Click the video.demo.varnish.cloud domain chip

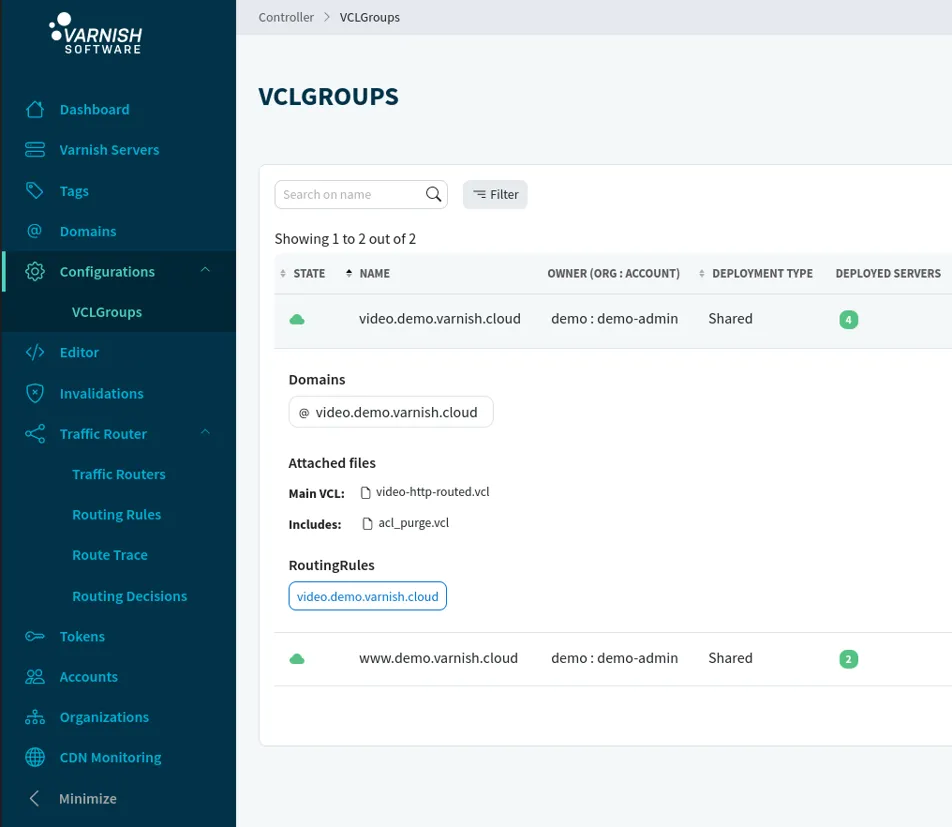click(391, 412)
